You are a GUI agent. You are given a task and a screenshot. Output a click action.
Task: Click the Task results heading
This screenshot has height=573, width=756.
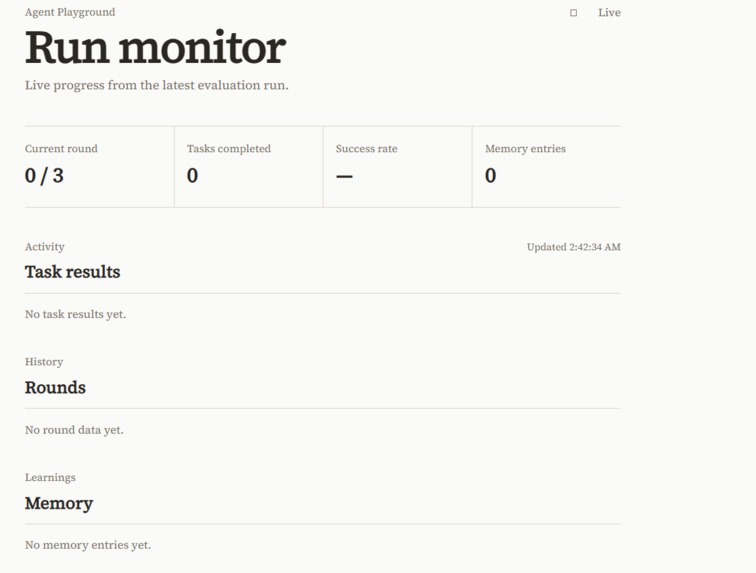tap(72, 272)
